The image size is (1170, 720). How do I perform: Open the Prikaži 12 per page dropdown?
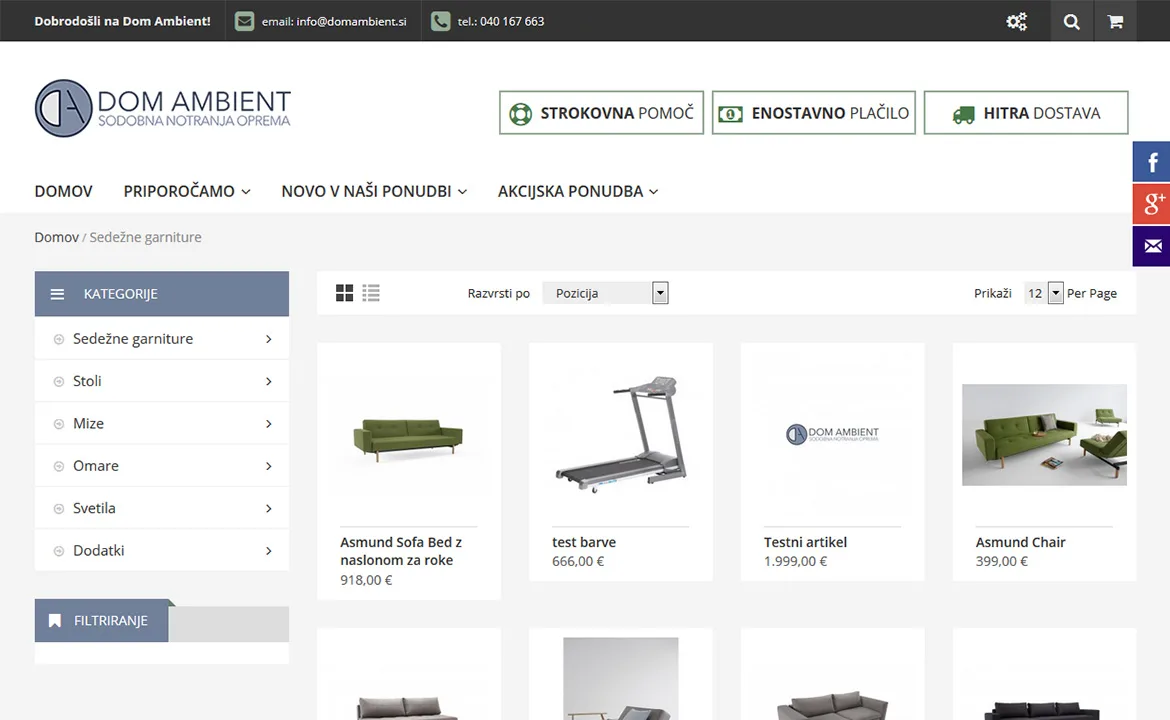coord(1043,293)
